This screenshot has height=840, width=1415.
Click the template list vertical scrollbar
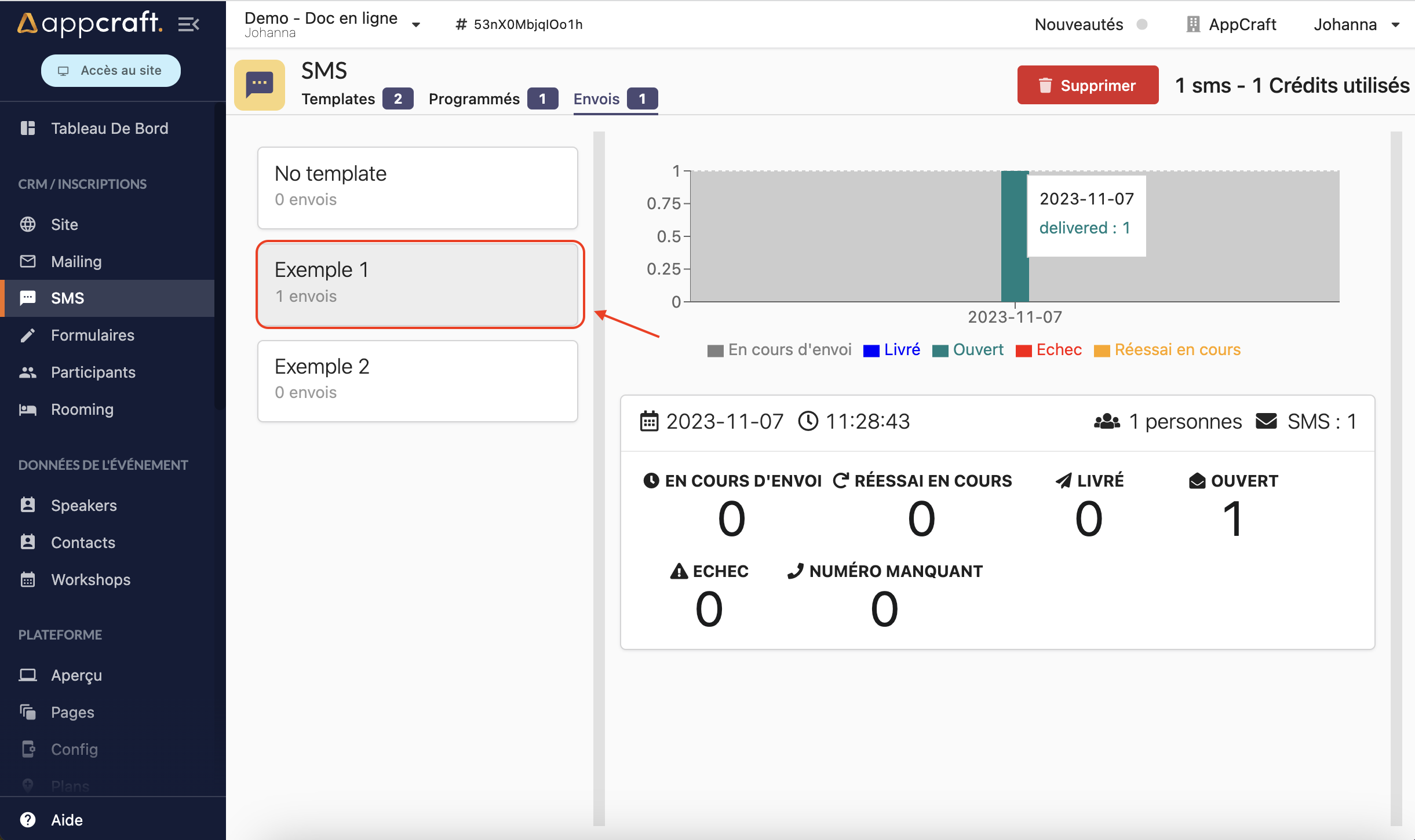(x=599, y=479)
